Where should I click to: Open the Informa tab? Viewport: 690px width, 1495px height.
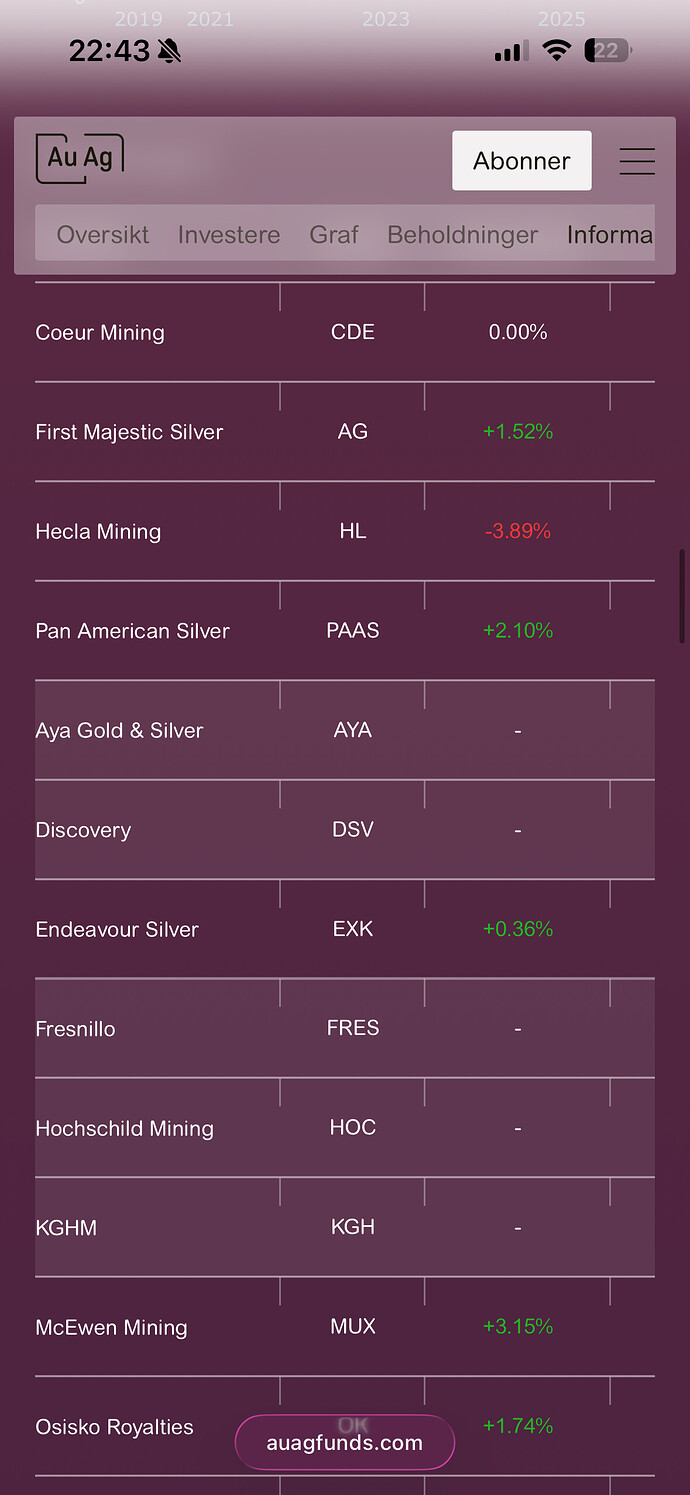[x=609, y=235]
